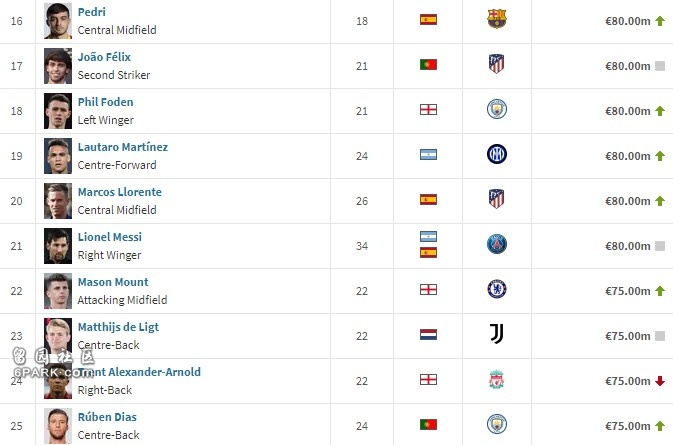Open Matthijs de Ligt's profile link
673x445 pixels.
pos(118,327)
